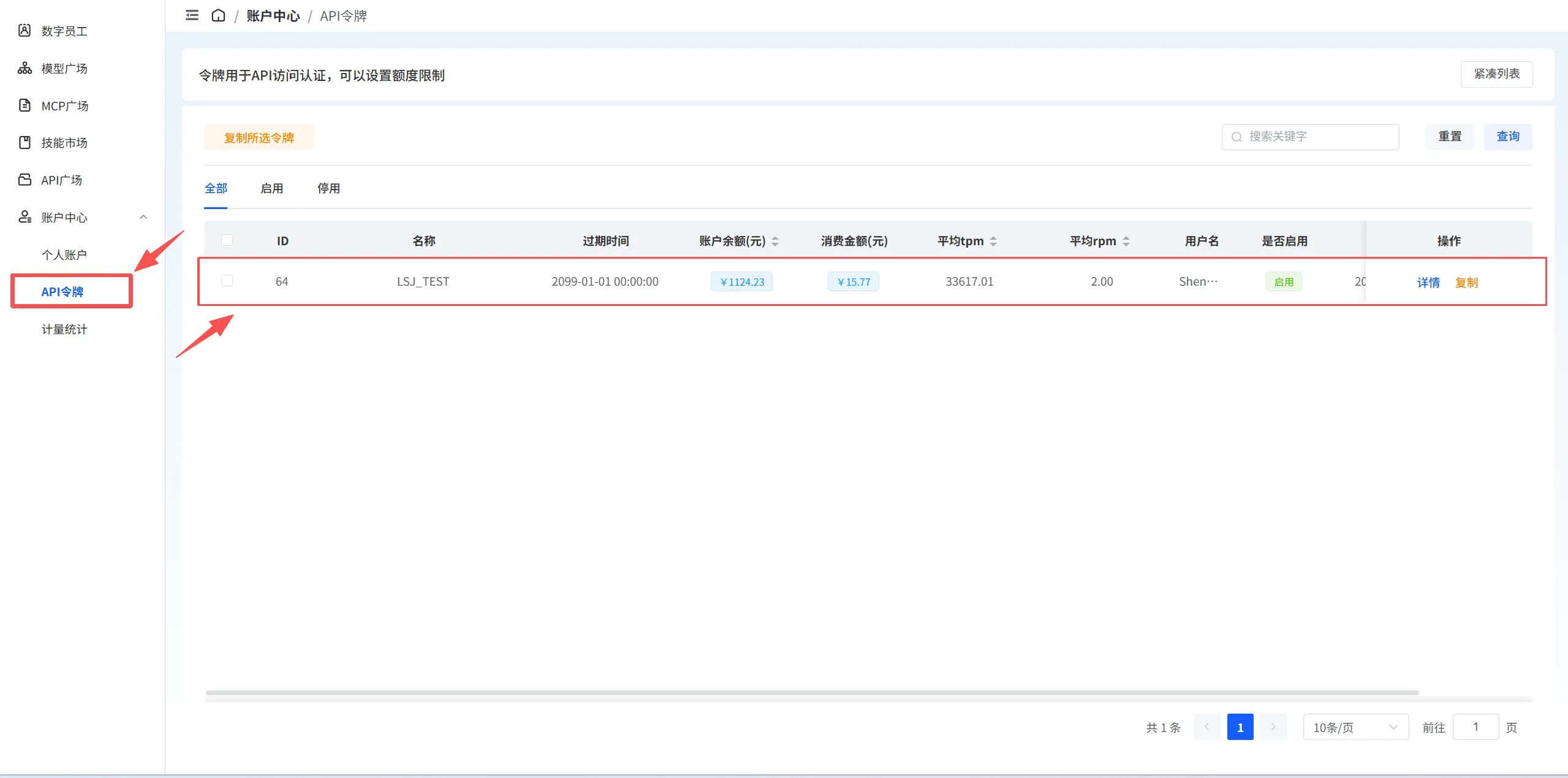This screenshot has height=778, width=1568.
Task: Switch to the 全部 tab
Action: click(216, 188)
